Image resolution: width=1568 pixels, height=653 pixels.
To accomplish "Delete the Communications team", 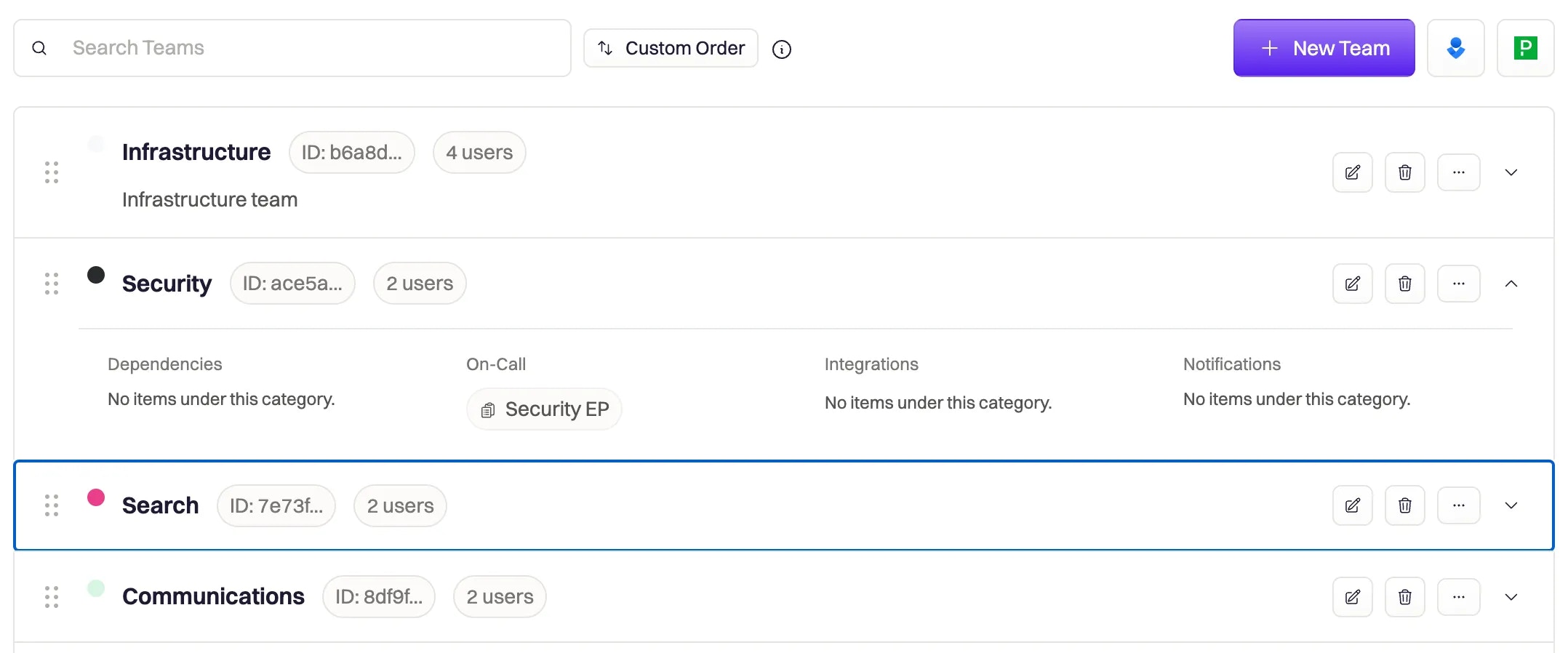I will [x=1404, y=597].
